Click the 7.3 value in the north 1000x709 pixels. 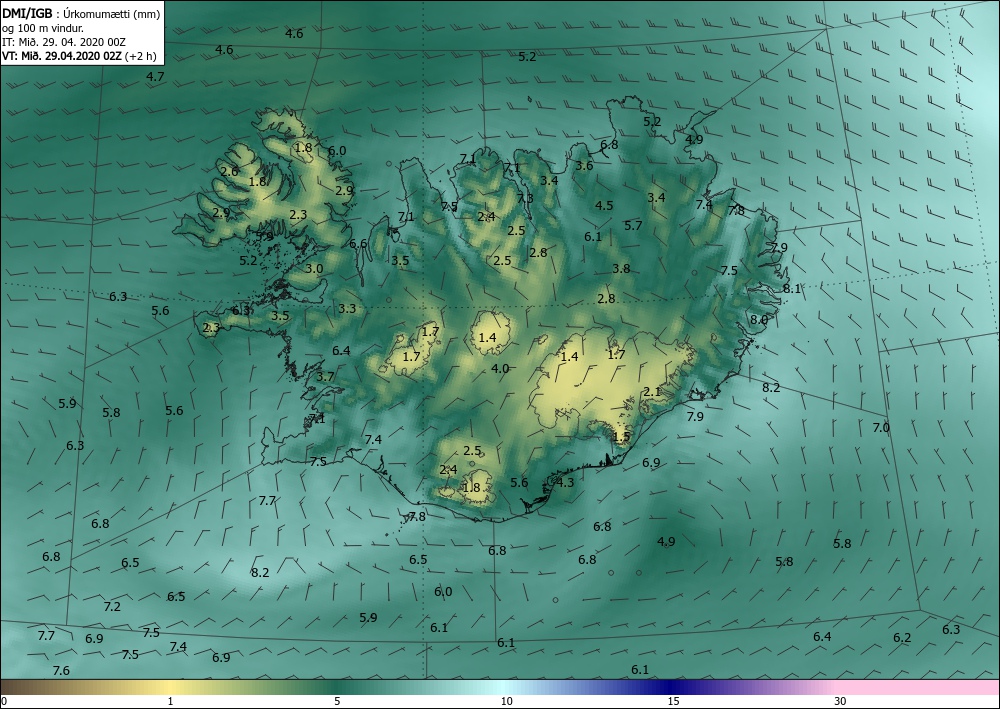(x=525, y=198)
